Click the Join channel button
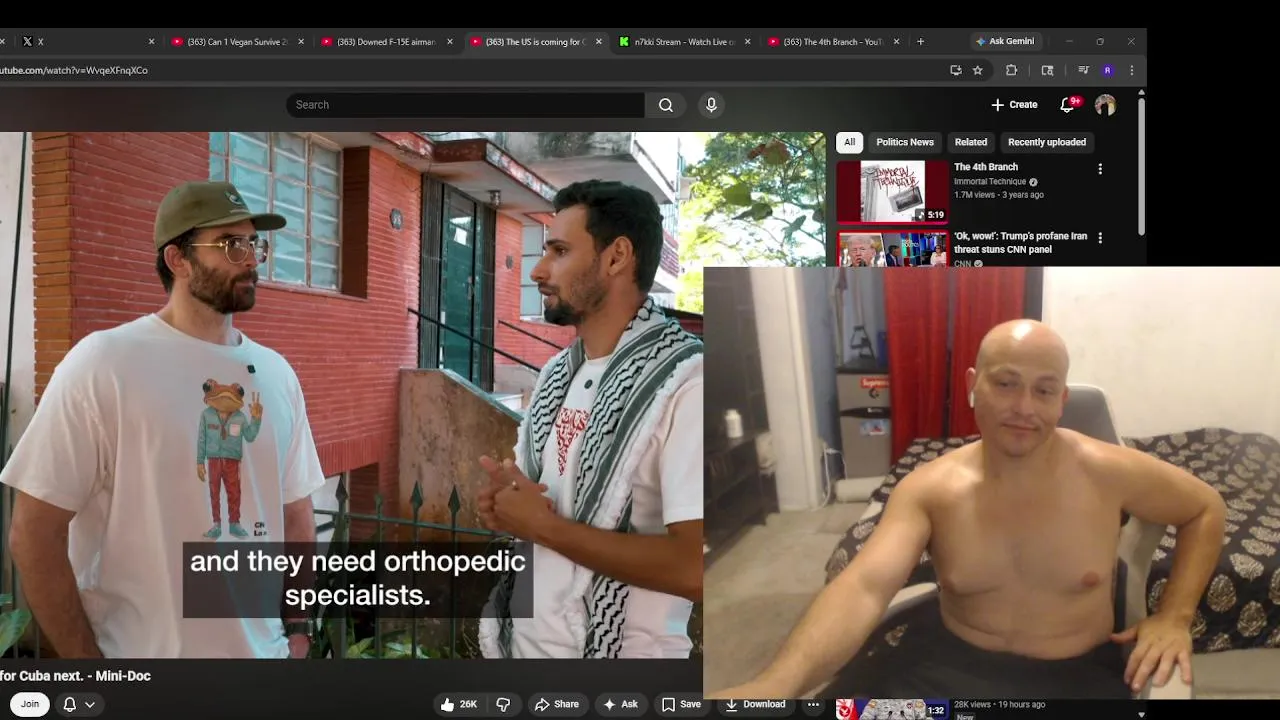Screen dimensions: 1280x720 (30, 704)
